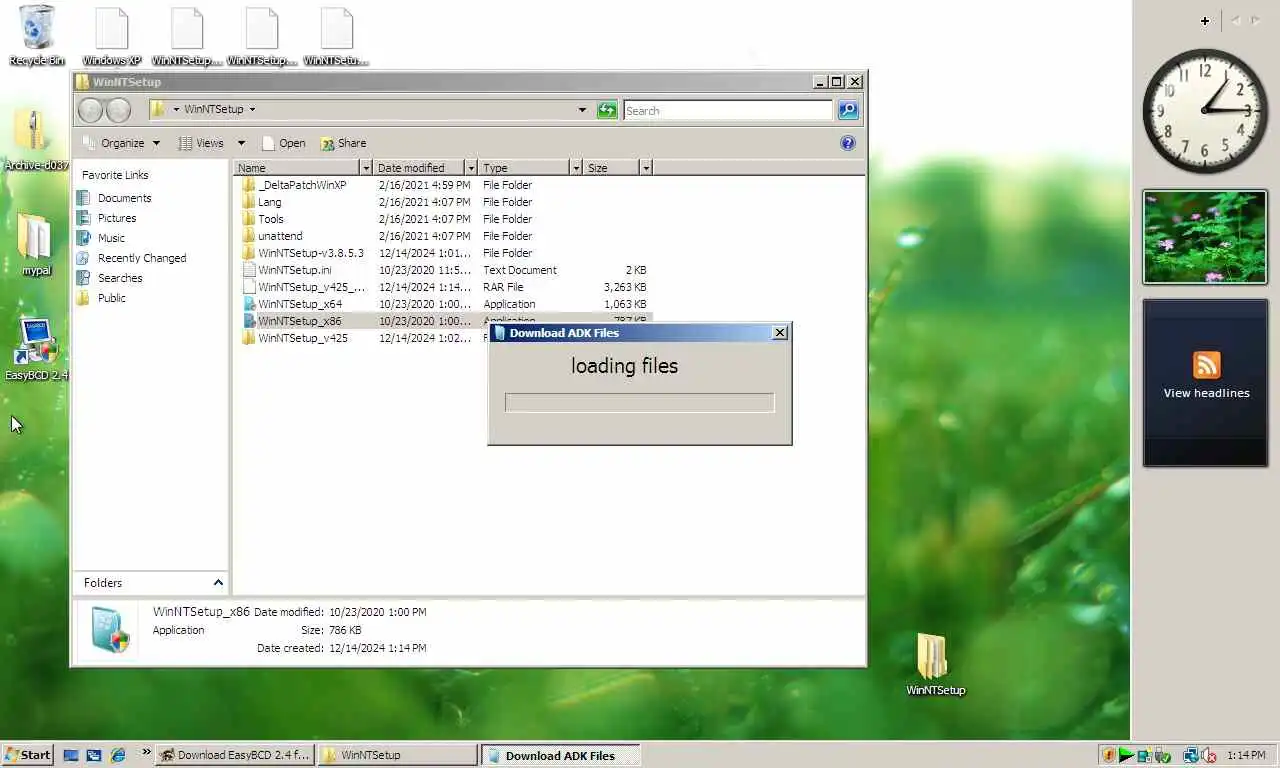The width and height of the screenshot is (1280, 768).
Task: Click the Forward navigation button in Explorer
Action: pyautogui.click(x=118, y=110)
